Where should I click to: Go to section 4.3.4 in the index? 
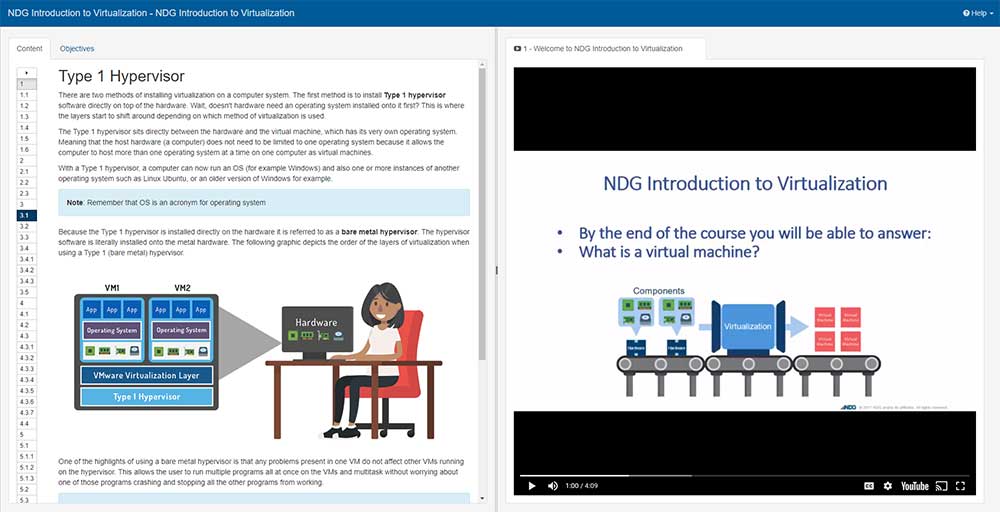[26, 380]
